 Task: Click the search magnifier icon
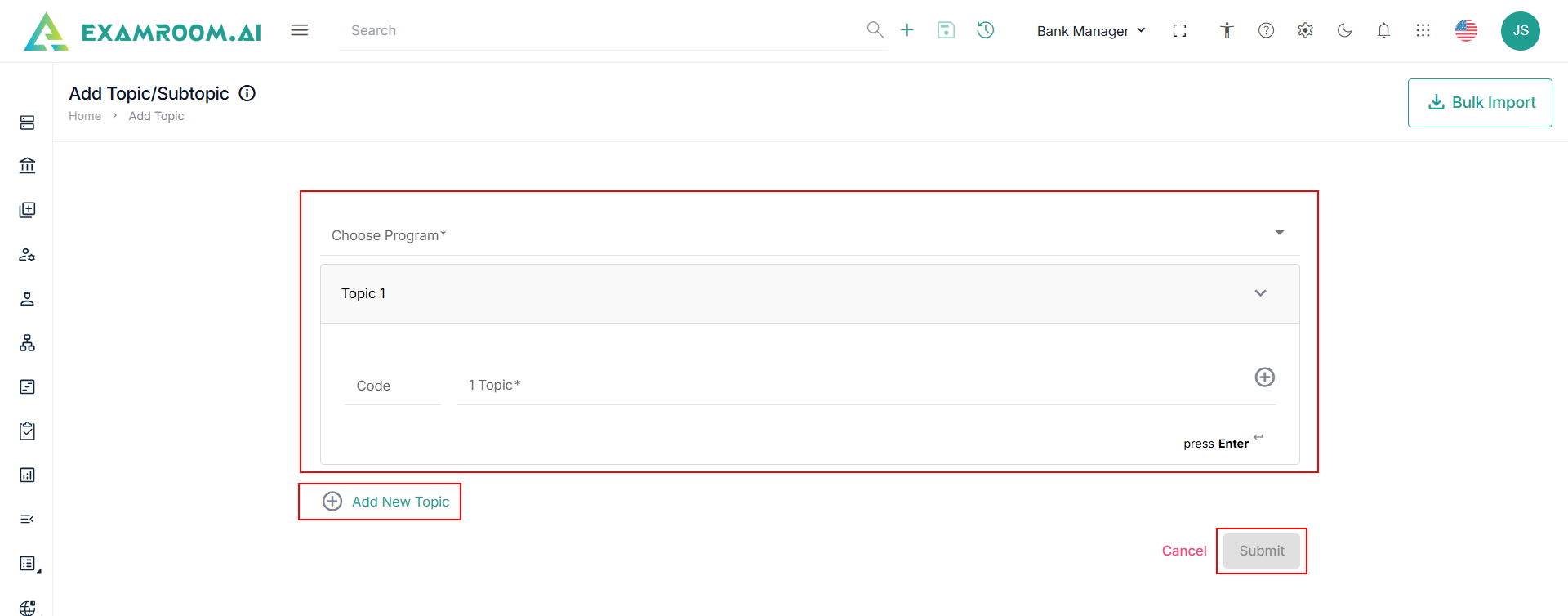(875, 30)
